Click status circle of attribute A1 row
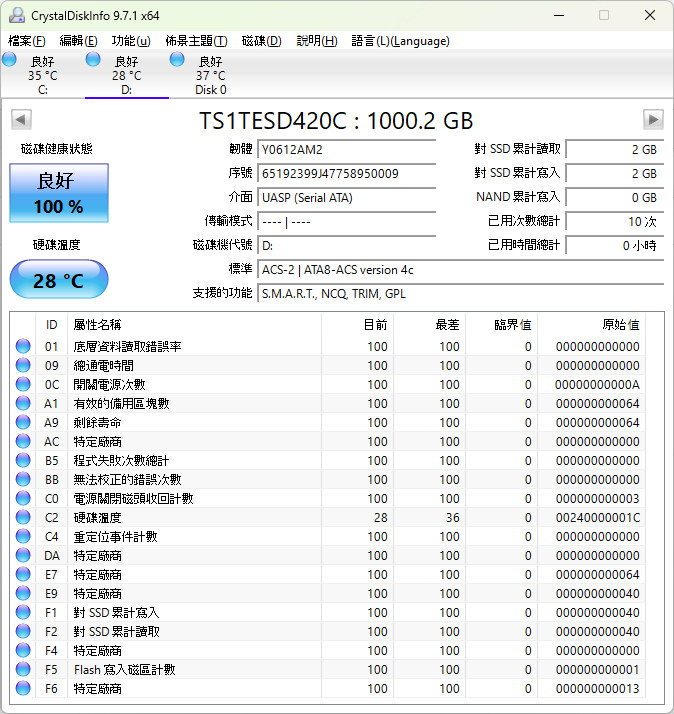The image size is (674, 714). 23,403
